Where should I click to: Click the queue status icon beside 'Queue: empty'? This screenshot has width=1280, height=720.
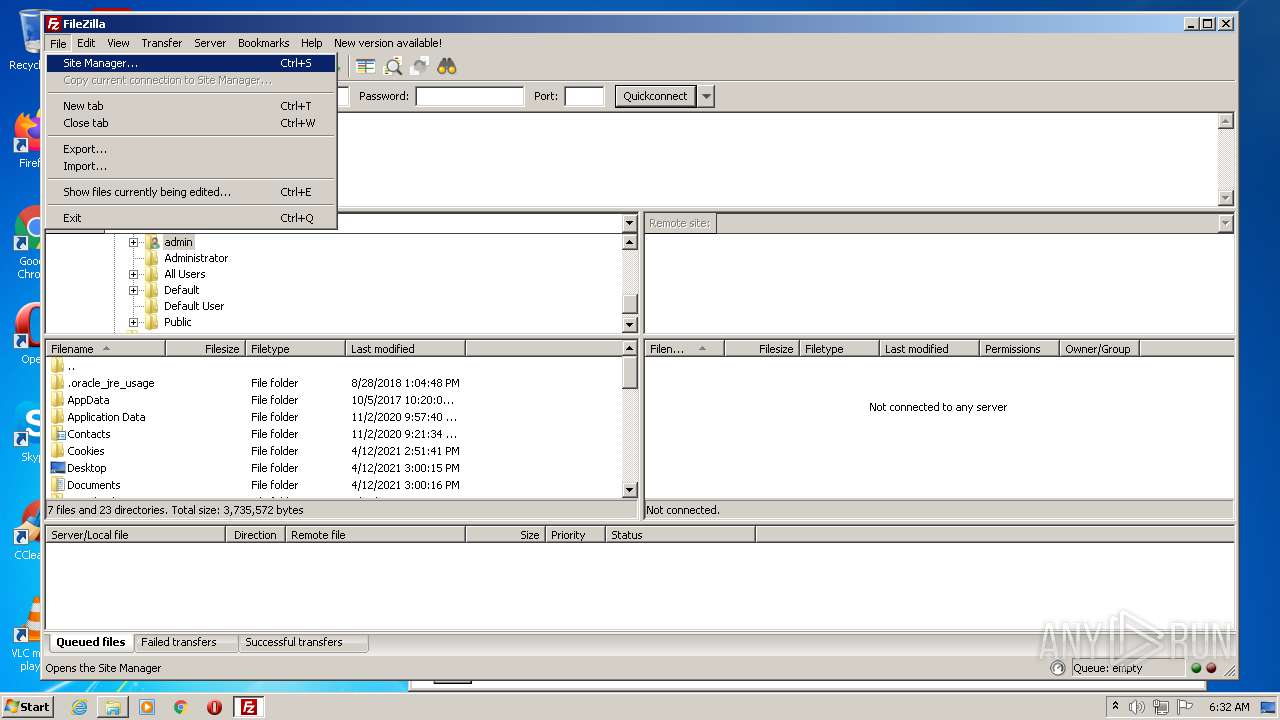tap(1058, 668)
